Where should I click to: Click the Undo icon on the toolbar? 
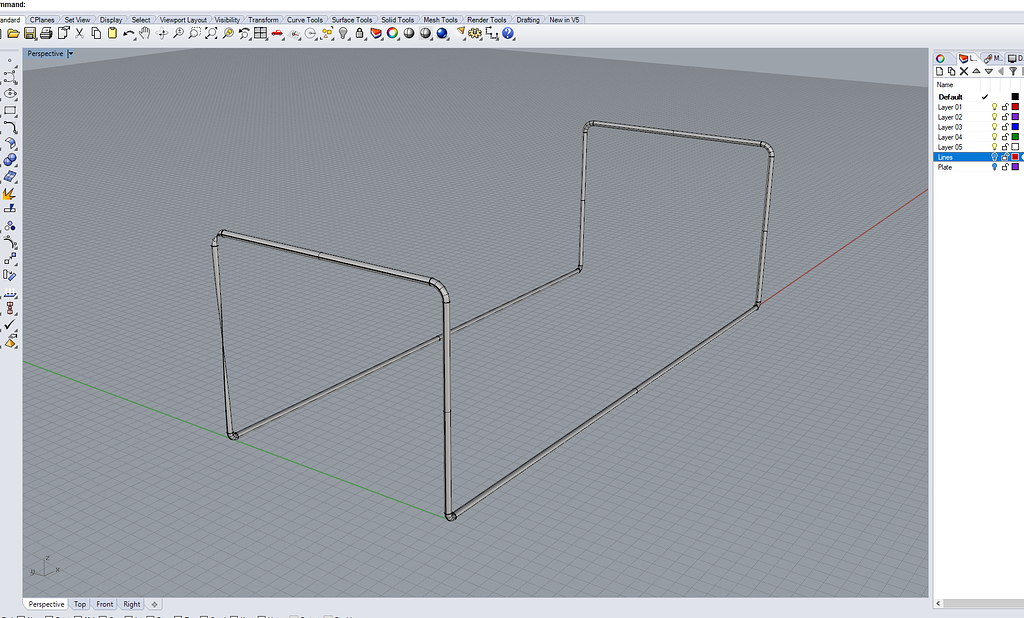[x=128, y=33]
